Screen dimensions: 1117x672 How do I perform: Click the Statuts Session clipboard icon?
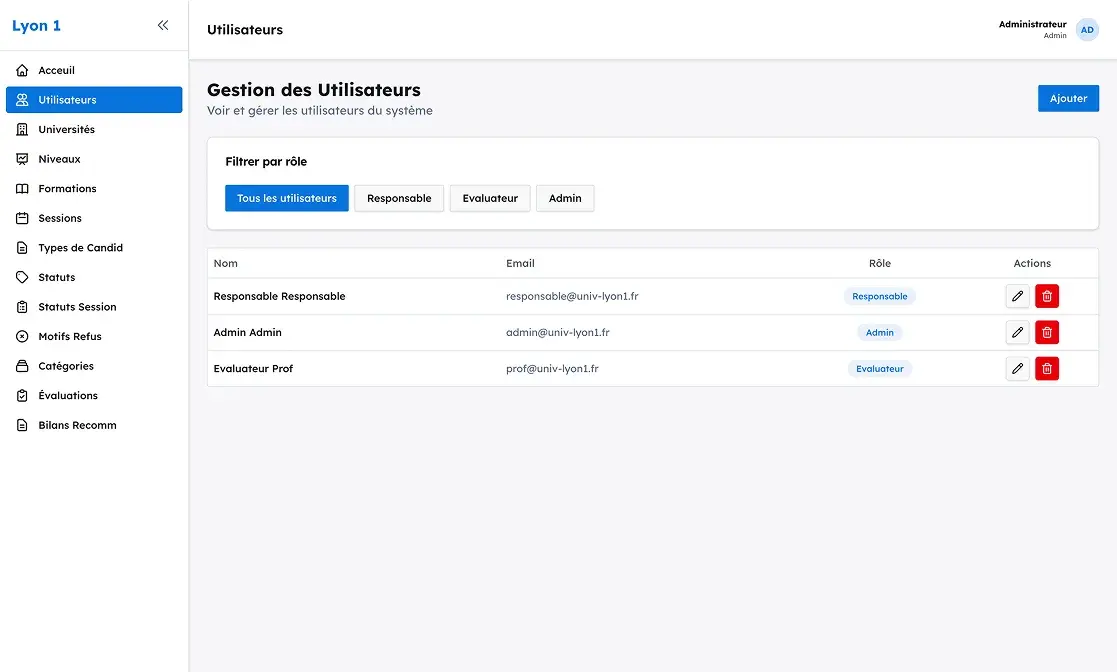22,307
